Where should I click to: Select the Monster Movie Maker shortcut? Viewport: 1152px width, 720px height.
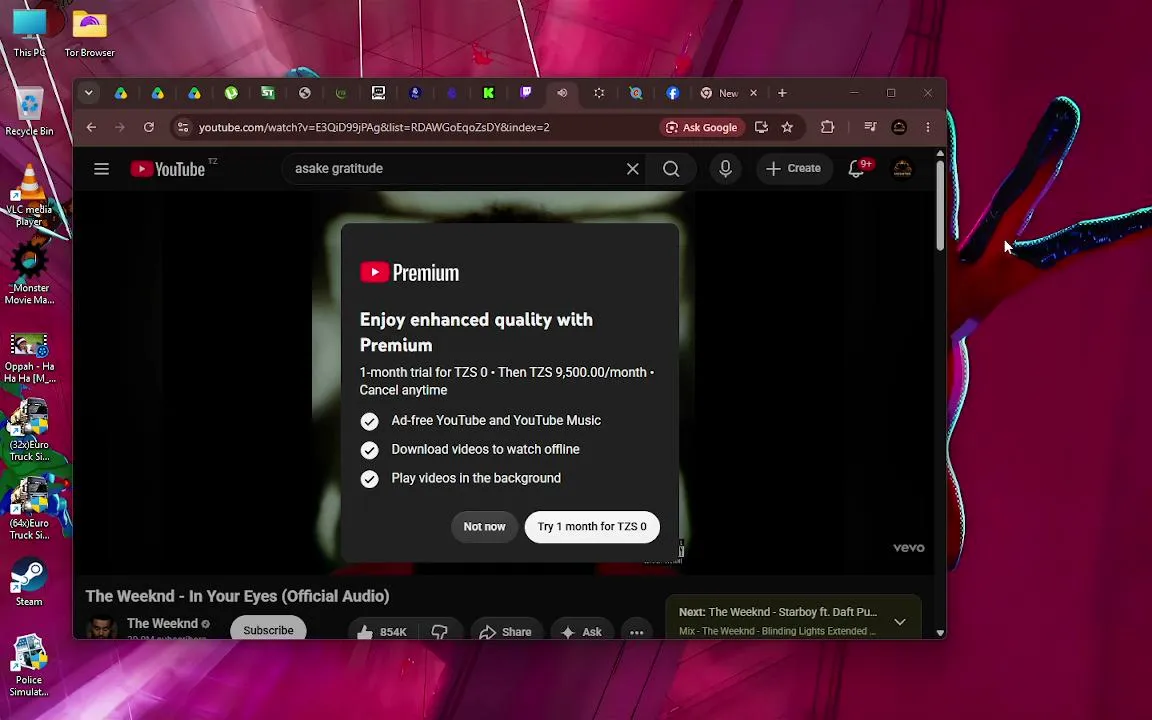(x=29, y=273)
